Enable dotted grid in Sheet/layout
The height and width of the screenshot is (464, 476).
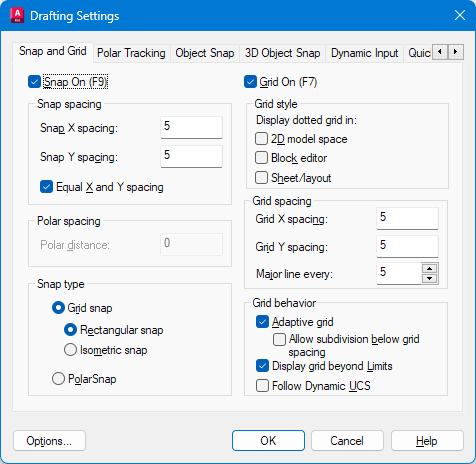tap(261, 178)
